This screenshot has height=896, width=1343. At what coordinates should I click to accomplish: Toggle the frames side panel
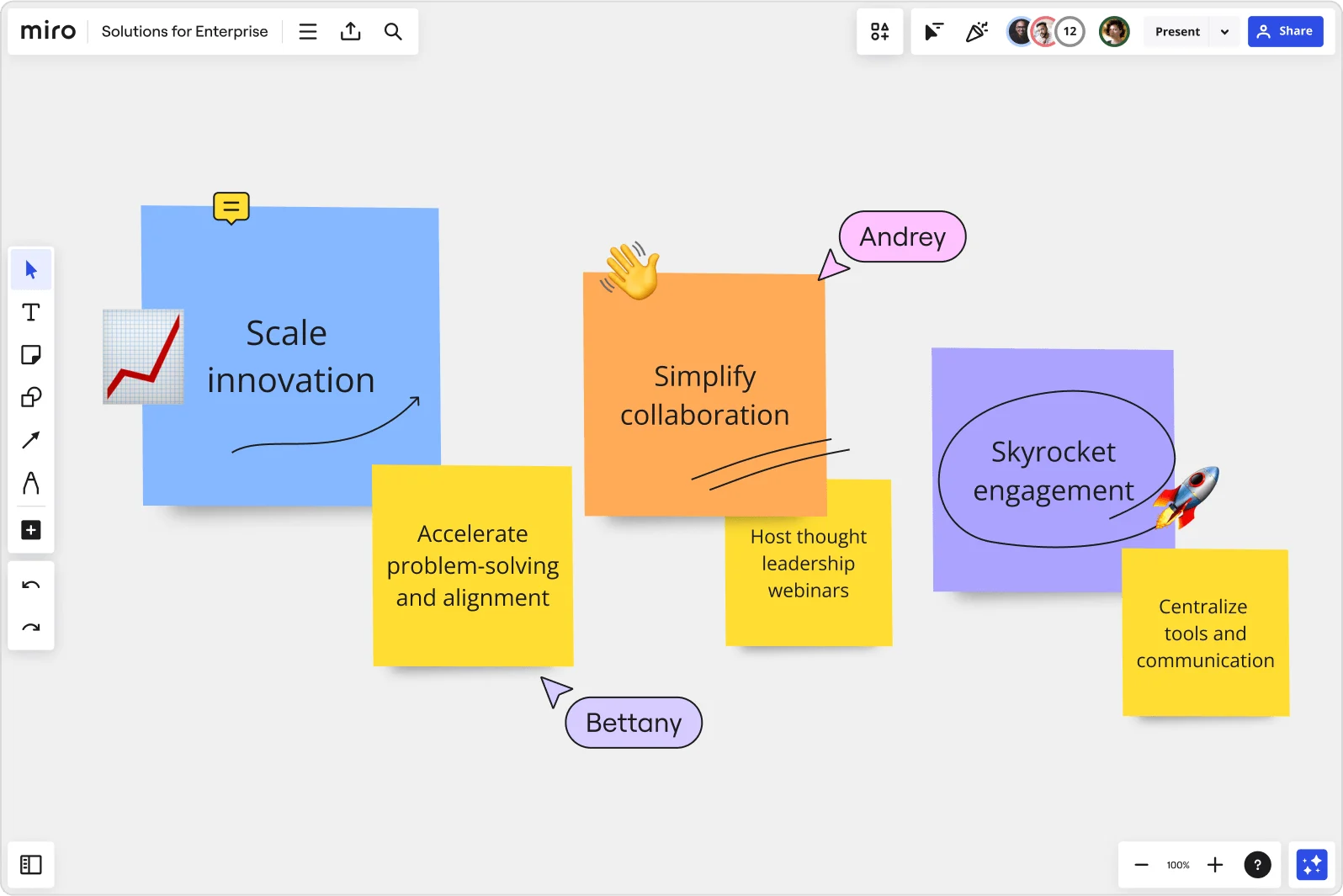31,865
